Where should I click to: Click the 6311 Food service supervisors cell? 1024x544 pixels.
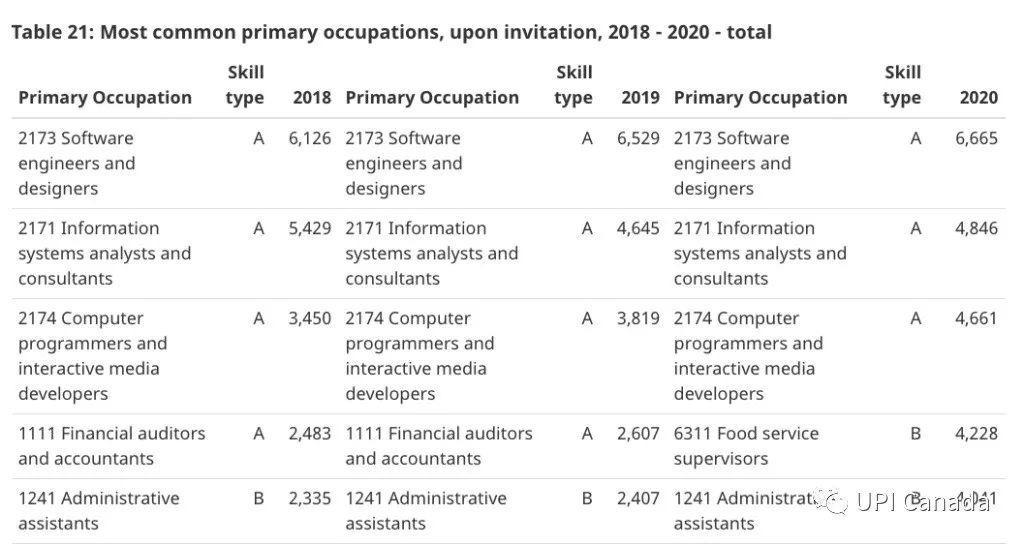click(746, 446)
